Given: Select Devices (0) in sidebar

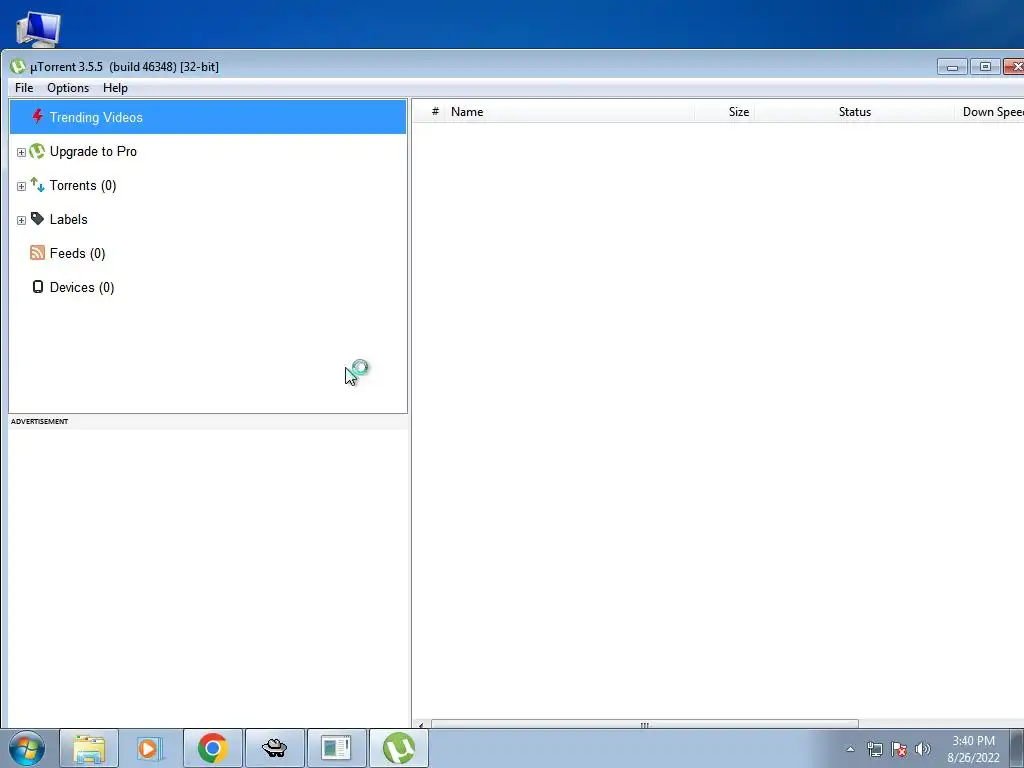Looking at the screenshot, I should [x=82, y=287].
